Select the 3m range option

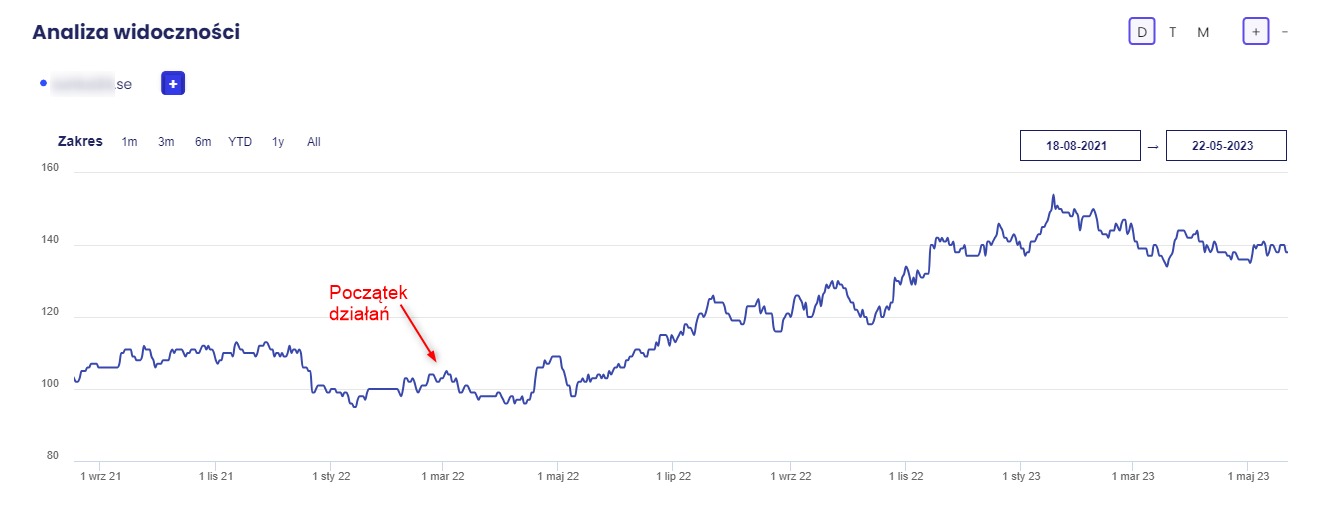pyautogui.click(x=166, y=142)
